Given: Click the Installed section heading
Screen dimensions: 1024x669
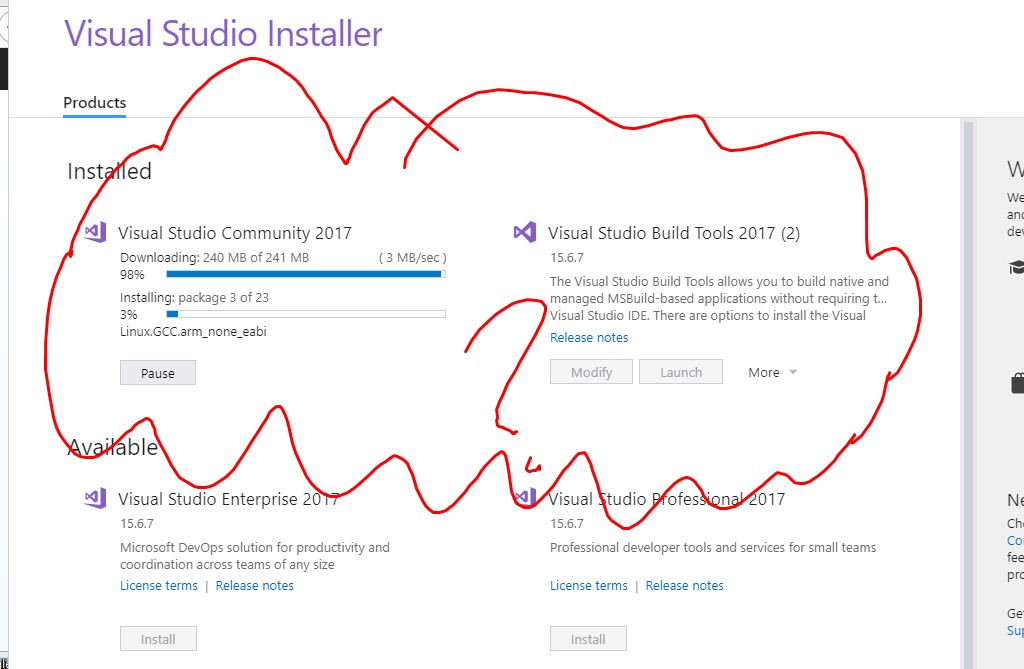Looking at the screenshot, I should [x=110, y=171].
